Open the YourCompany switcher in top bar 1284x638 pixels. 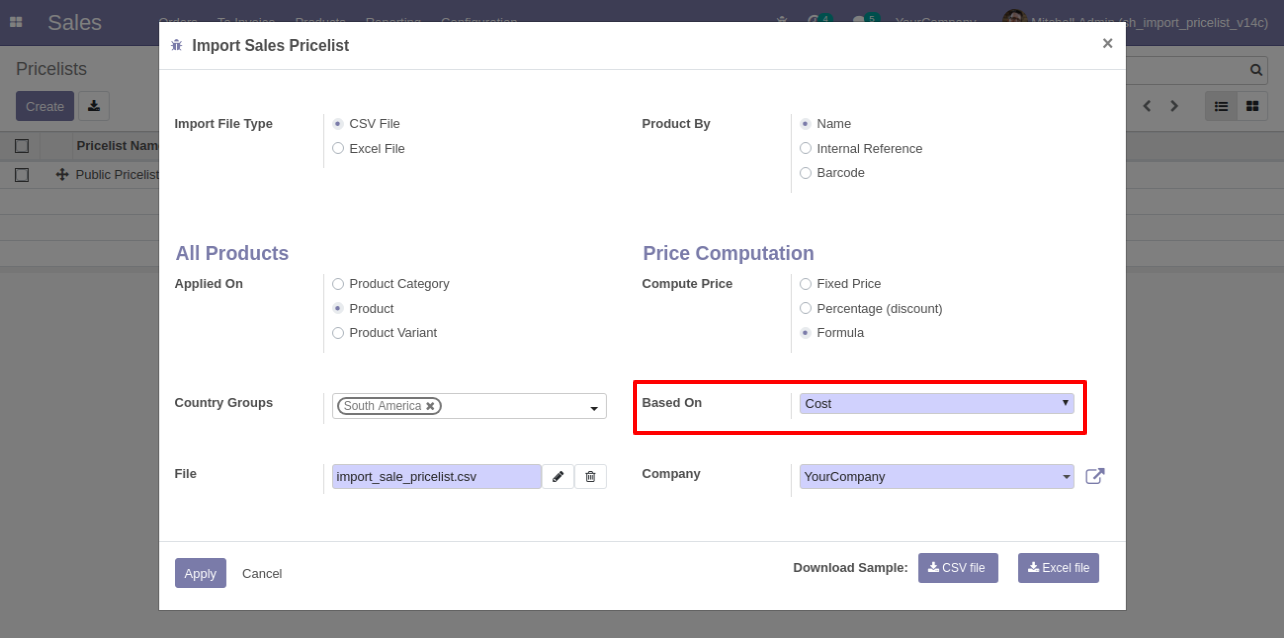click(x=935, y=21)
